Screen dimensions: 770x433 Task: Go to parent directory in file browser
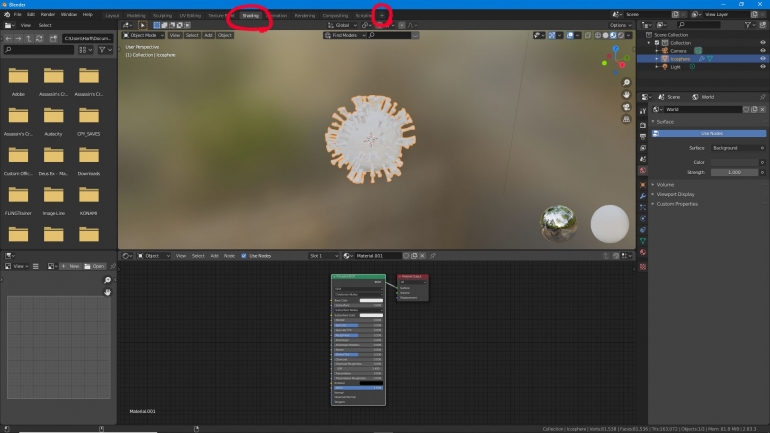click(x=29, y=38)
